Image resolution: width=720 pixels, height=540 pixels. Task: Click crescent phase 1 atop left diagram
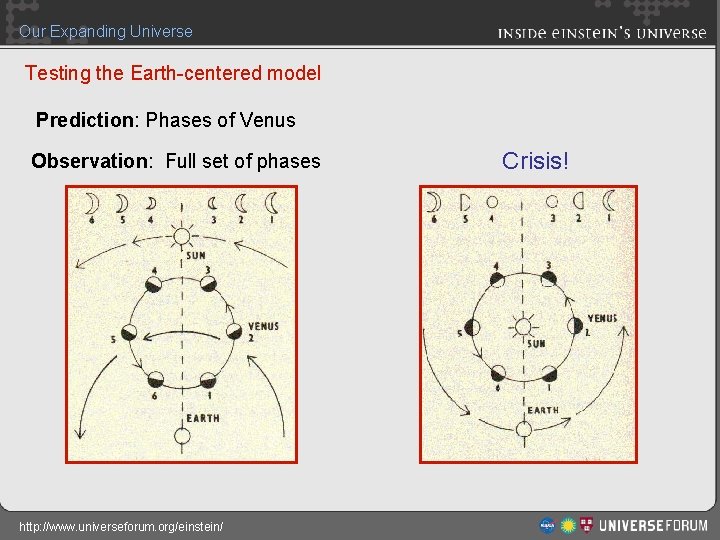tap(272, 202)
